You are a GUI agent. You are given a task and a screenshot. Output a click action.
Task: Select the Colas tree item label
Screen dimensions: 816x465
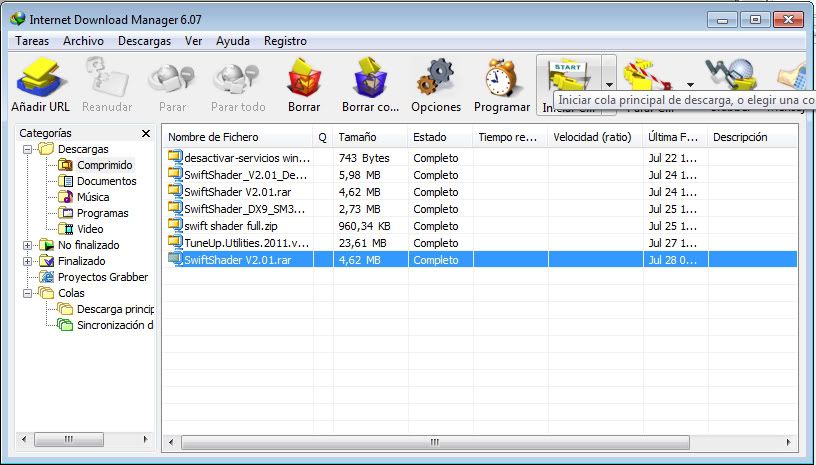[71, 293]
